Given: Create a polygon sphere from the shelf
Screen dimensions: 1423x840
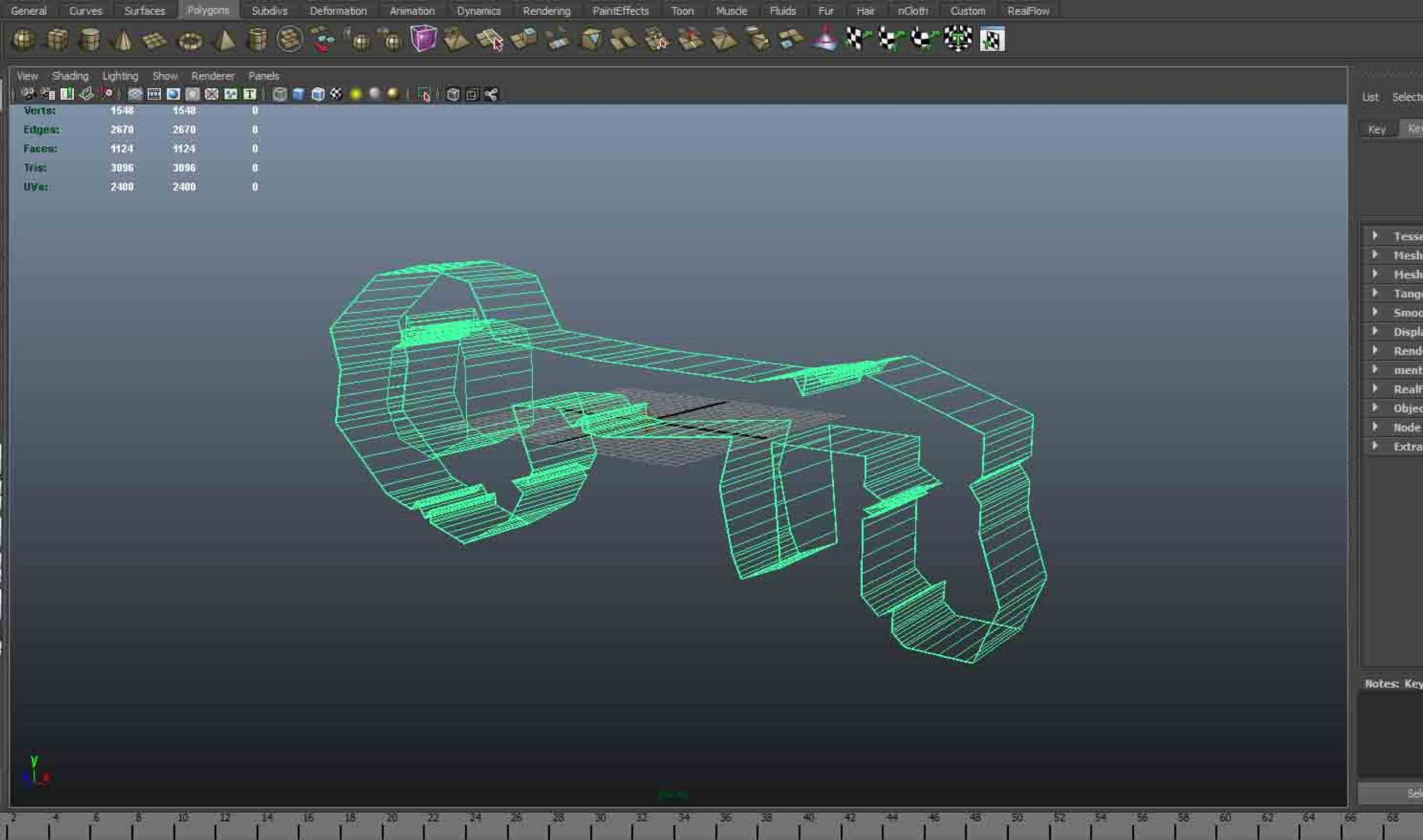Looking at the screenshot, I should (23, 39).
